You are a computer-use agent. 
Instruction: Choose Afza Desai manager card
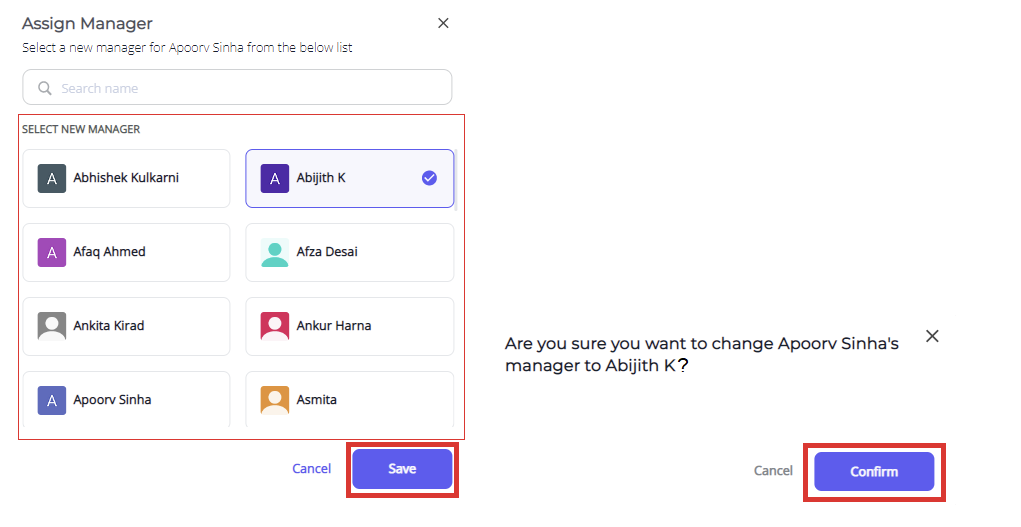click(x=350, y=252)
